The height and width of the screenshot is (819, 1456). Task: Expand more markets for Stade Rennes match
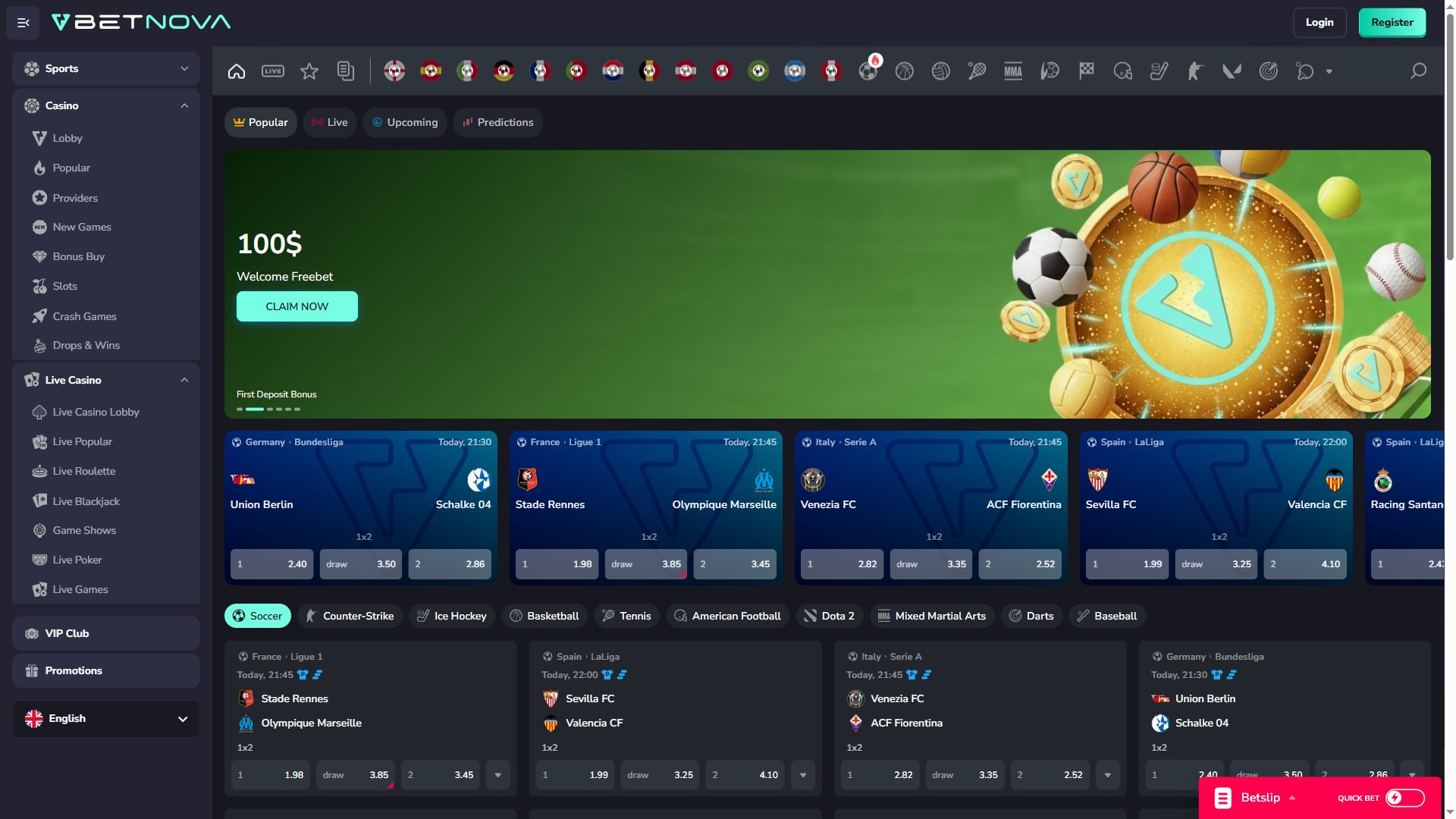point(498,775)
